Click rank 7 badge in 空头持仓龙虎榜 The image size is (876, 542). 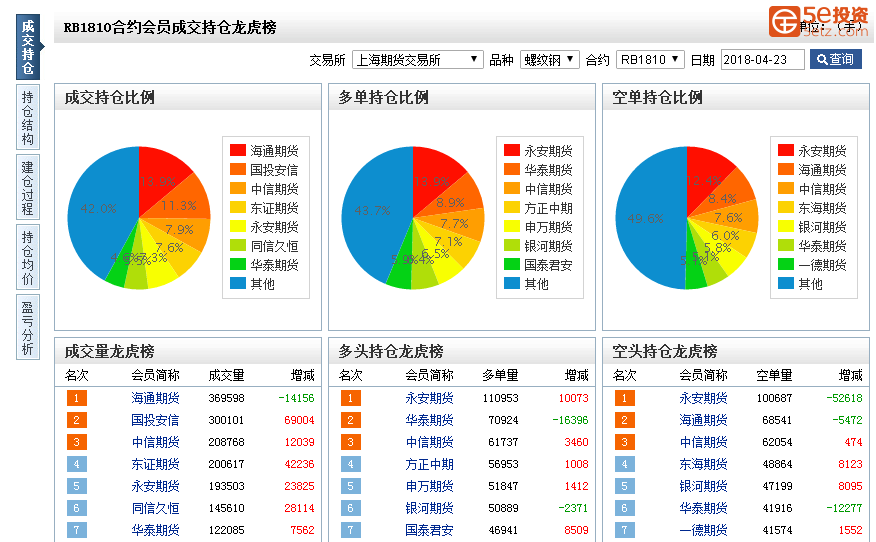(x=625, y=530)
